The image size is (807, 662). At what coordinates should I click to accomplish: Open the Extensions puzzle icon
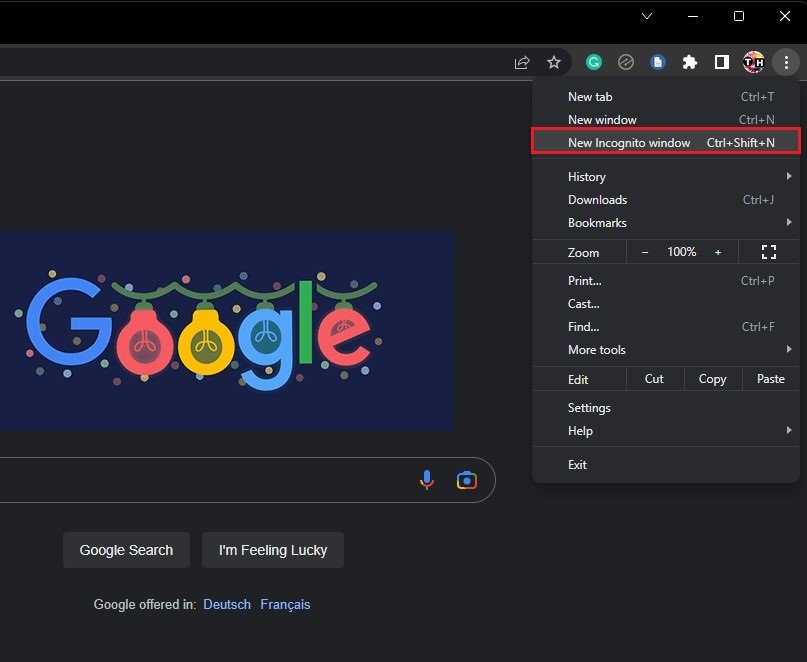689,62
